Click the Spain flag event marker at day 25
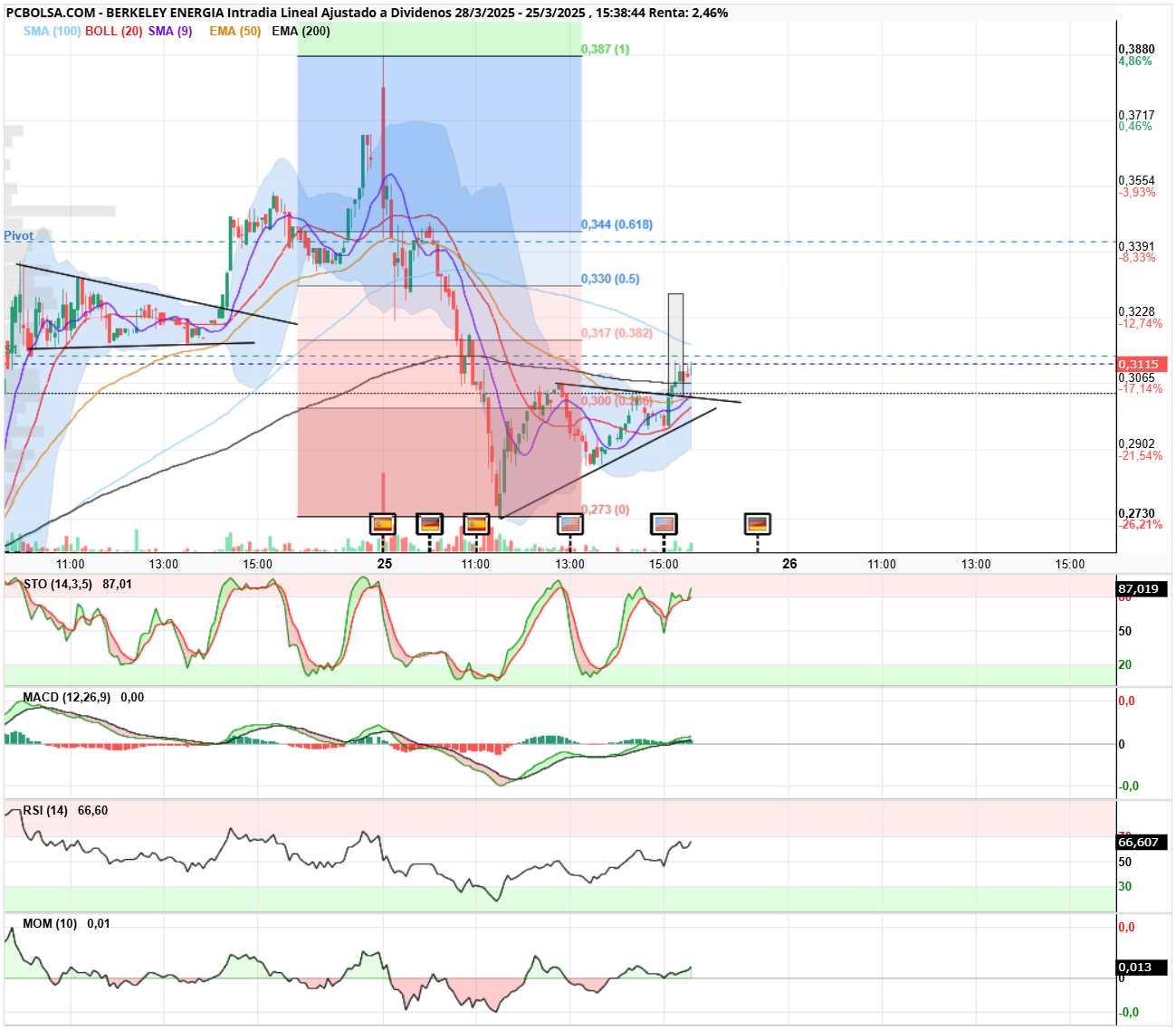 point(383,524)
